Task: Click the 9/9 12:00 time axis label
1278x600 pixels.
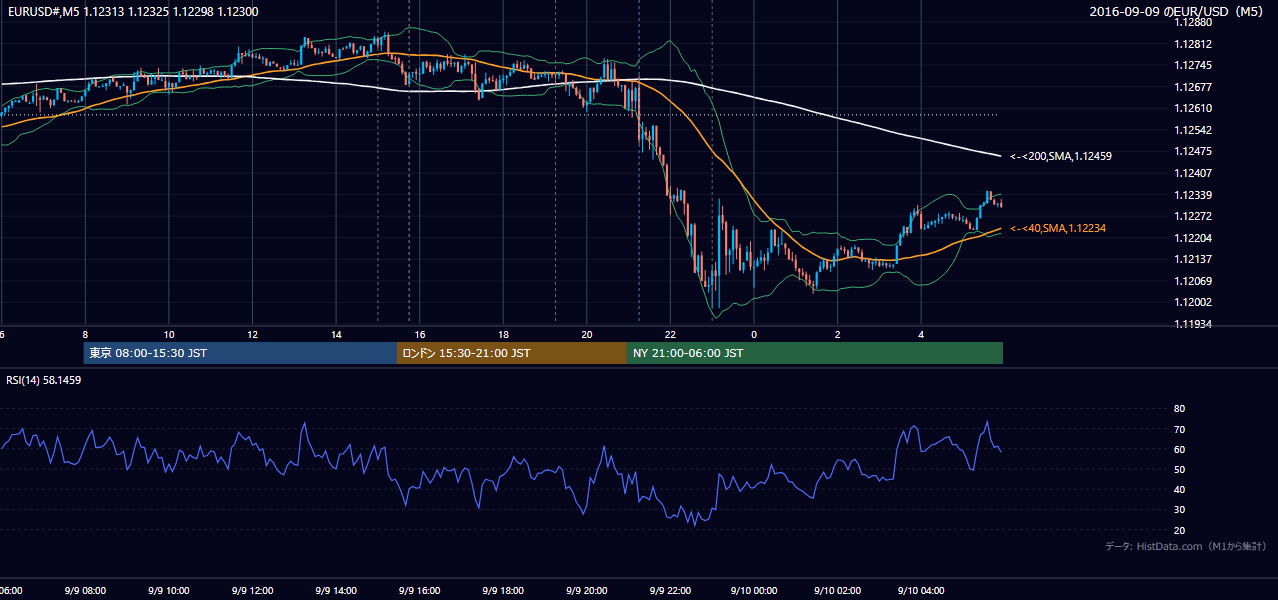Action: point(252,591)
